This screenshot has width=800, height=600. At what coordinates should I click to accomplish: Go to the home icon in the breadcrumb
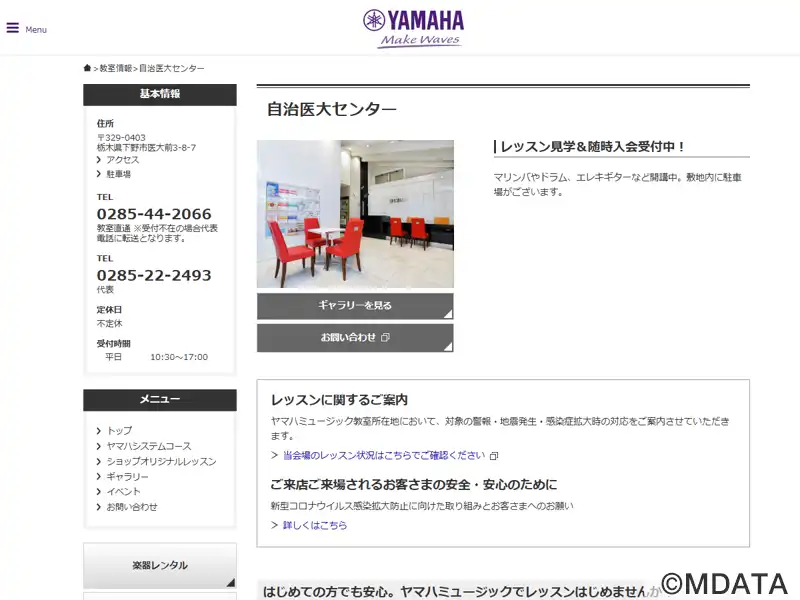(87, 68)
